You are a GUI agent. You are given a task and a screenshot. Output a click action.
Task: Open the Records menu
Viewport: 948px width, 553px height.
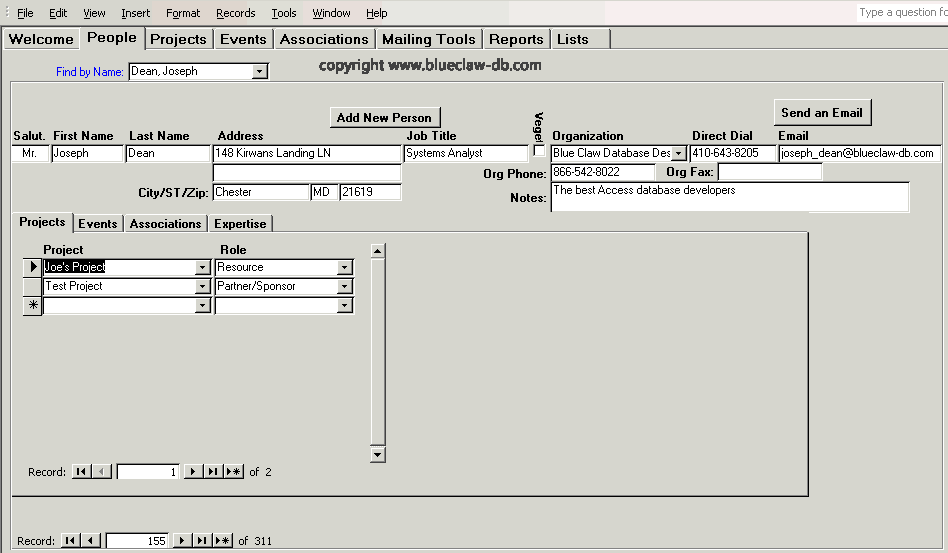pos(235,13)
